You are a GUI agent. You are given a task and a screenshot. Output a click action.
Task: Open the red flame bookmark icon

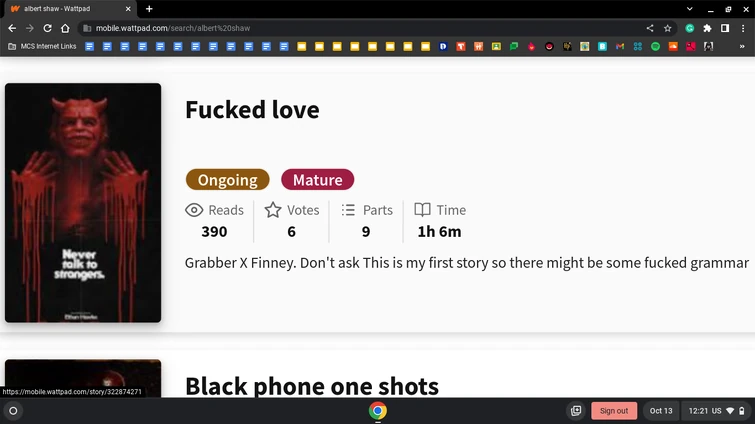coord(532,46)
